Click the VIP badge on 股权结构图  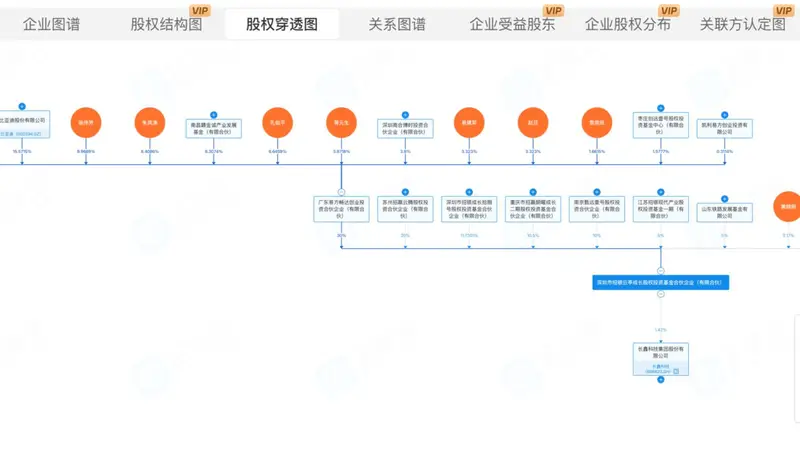(x=199, y=11)
